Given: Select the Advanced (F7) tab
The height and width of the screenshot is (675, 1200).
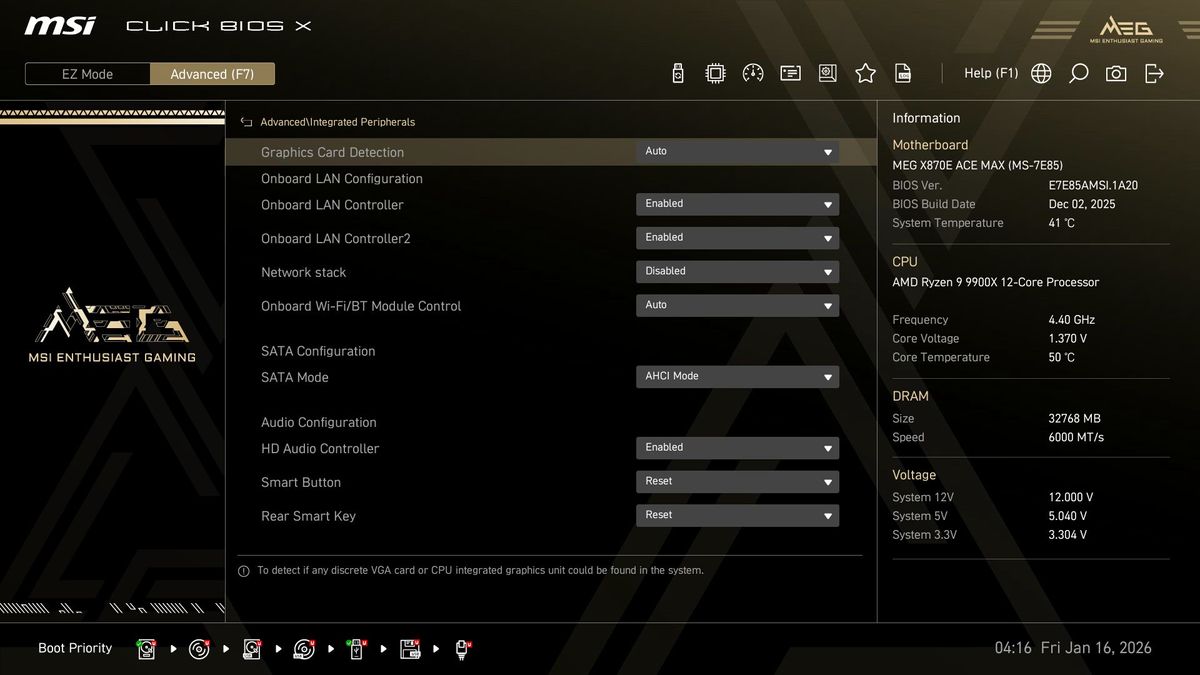Looking at the screenshot, I should coord(212,74).
